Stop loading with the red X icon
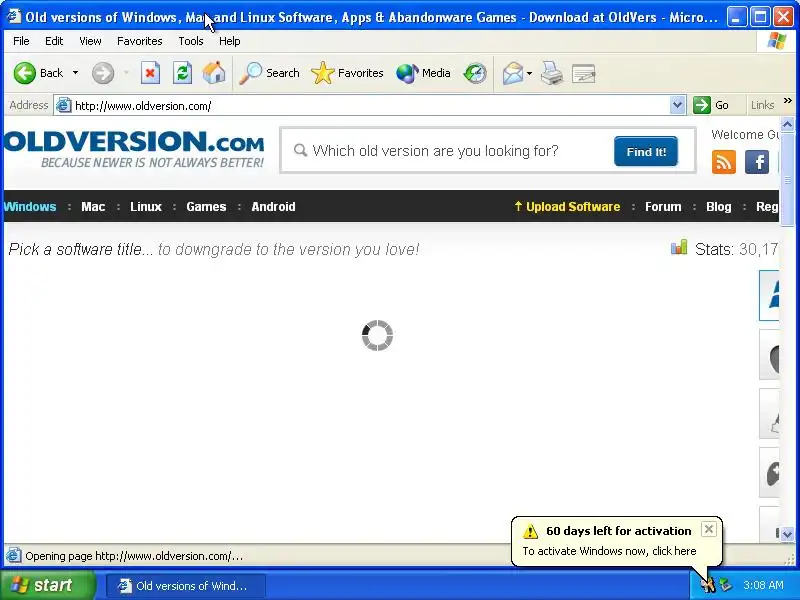This screenshot has width=800, height=600. click(150, 73)
